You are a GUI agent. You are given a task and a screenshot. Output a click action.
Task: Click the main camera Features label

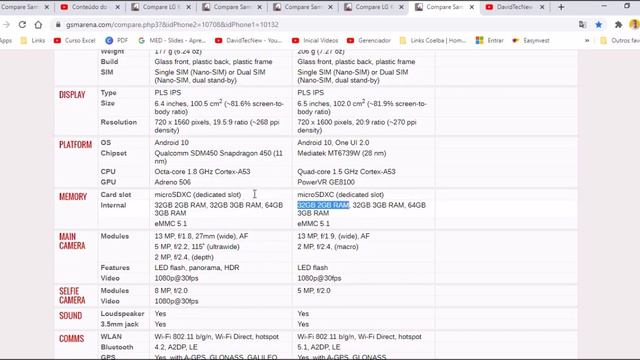click(115, 268)
